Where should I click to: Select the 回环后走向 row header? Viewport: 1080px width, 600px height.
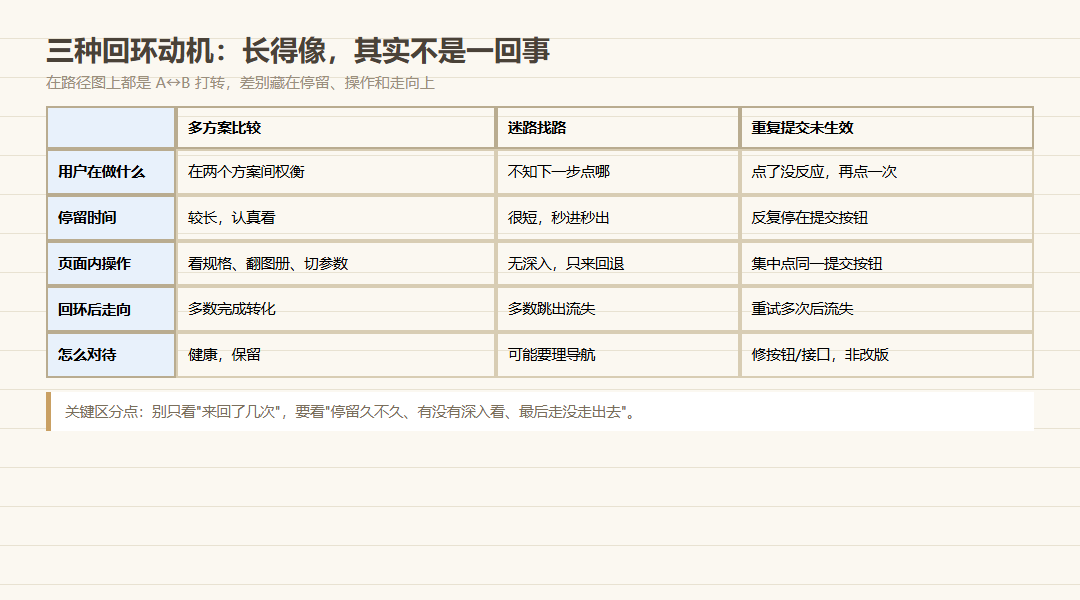111,309
